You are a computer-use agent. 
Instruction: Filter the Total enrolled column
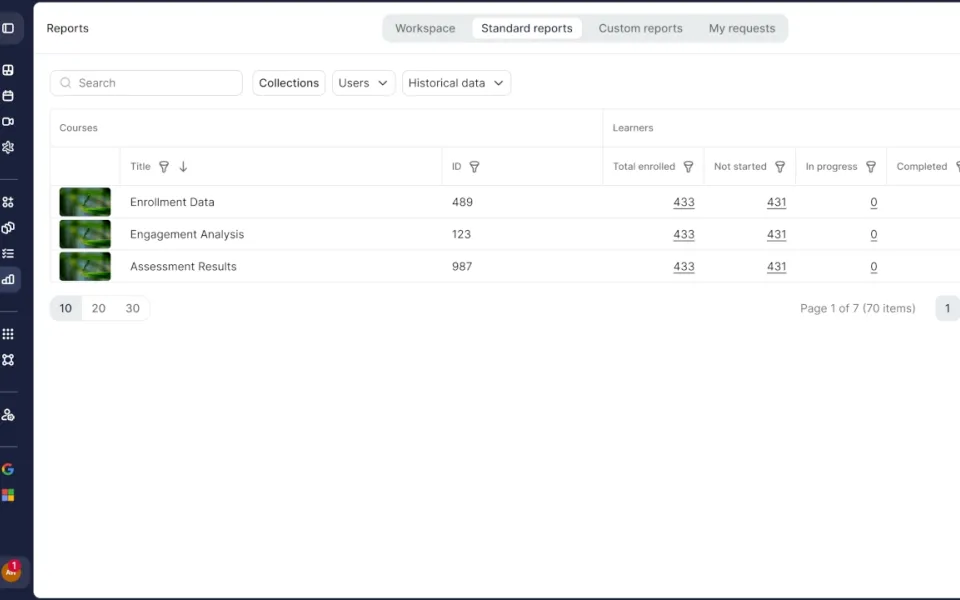pos(688,167)
